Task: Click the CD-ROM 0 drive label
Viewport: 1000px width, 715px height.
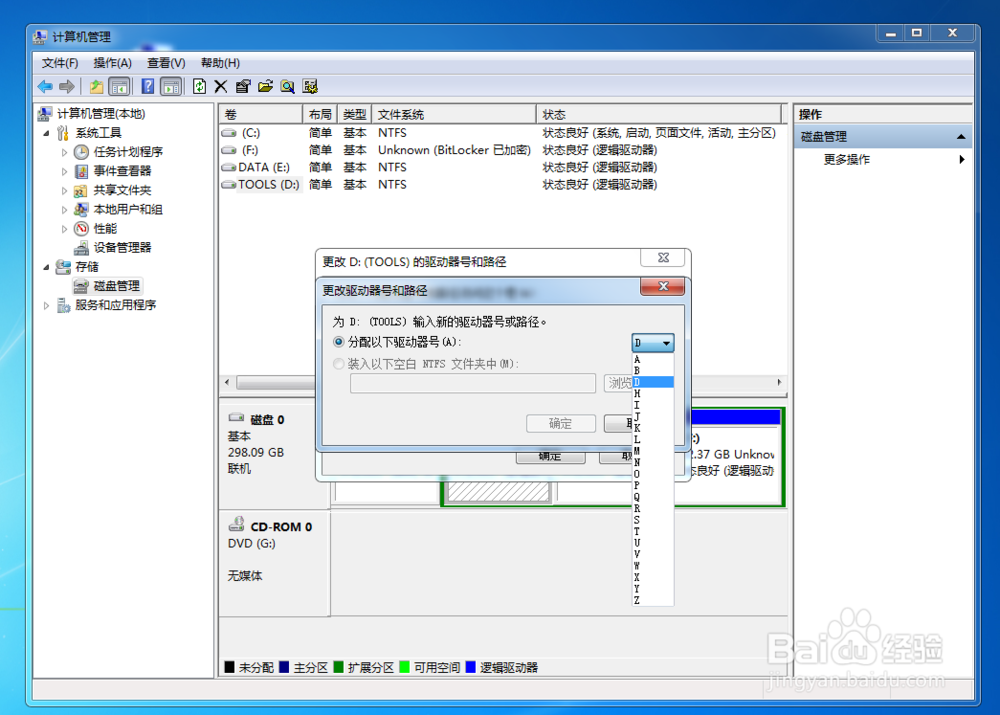Action: point(281,527)
